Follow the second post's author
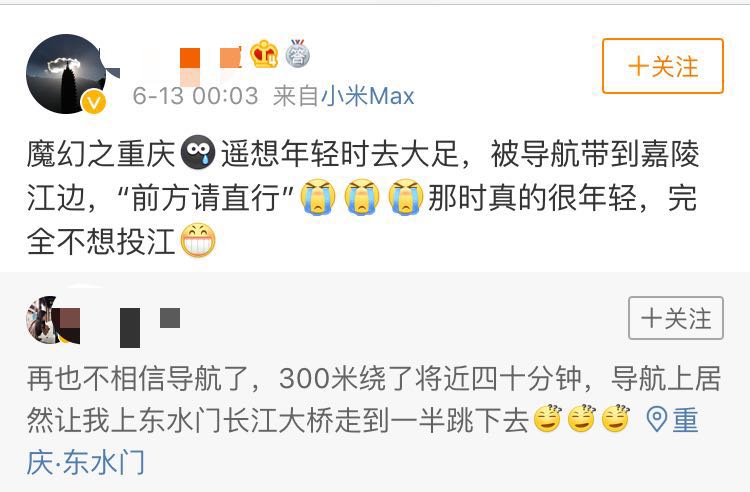The width and height of the screenshot is (750, 492). pyautogui.click(x=675, y=318)
